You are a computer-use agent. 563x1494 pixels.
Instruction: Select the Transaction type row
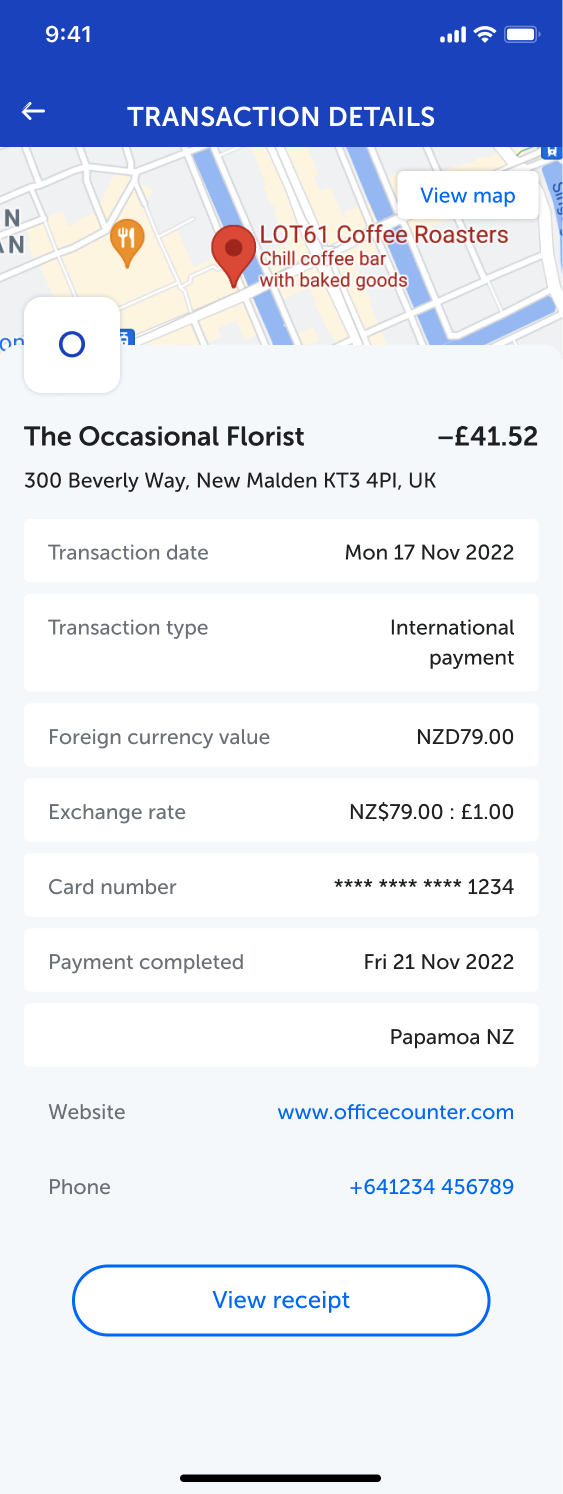coord(281,642)
